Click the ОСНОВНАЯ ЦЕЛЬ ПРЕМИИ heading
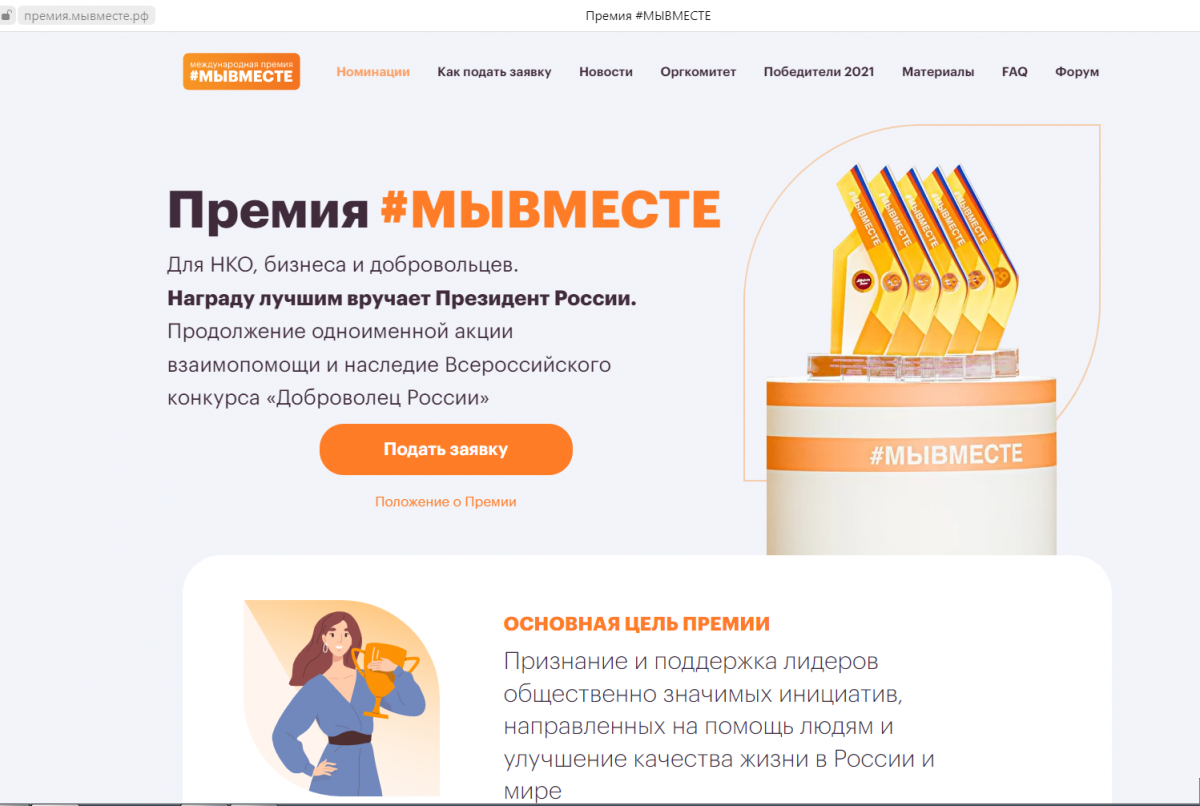The image size is (1200, 806). (637, 624)
